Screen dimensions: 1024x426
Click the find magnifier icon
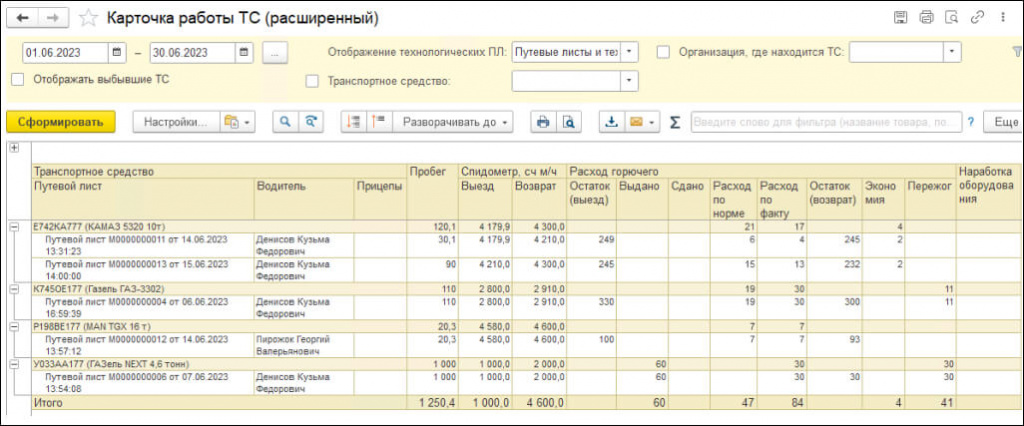pyautogui.click(x=285, y=122)
